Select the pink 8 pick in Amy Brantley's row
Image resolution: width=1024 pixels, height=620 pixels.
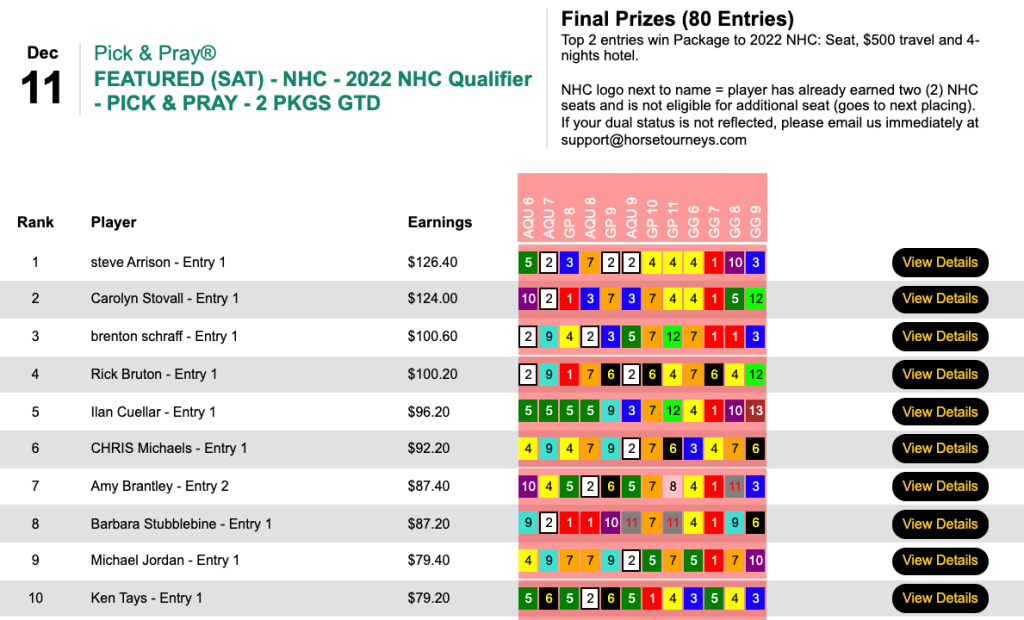[x=673, y=486]
